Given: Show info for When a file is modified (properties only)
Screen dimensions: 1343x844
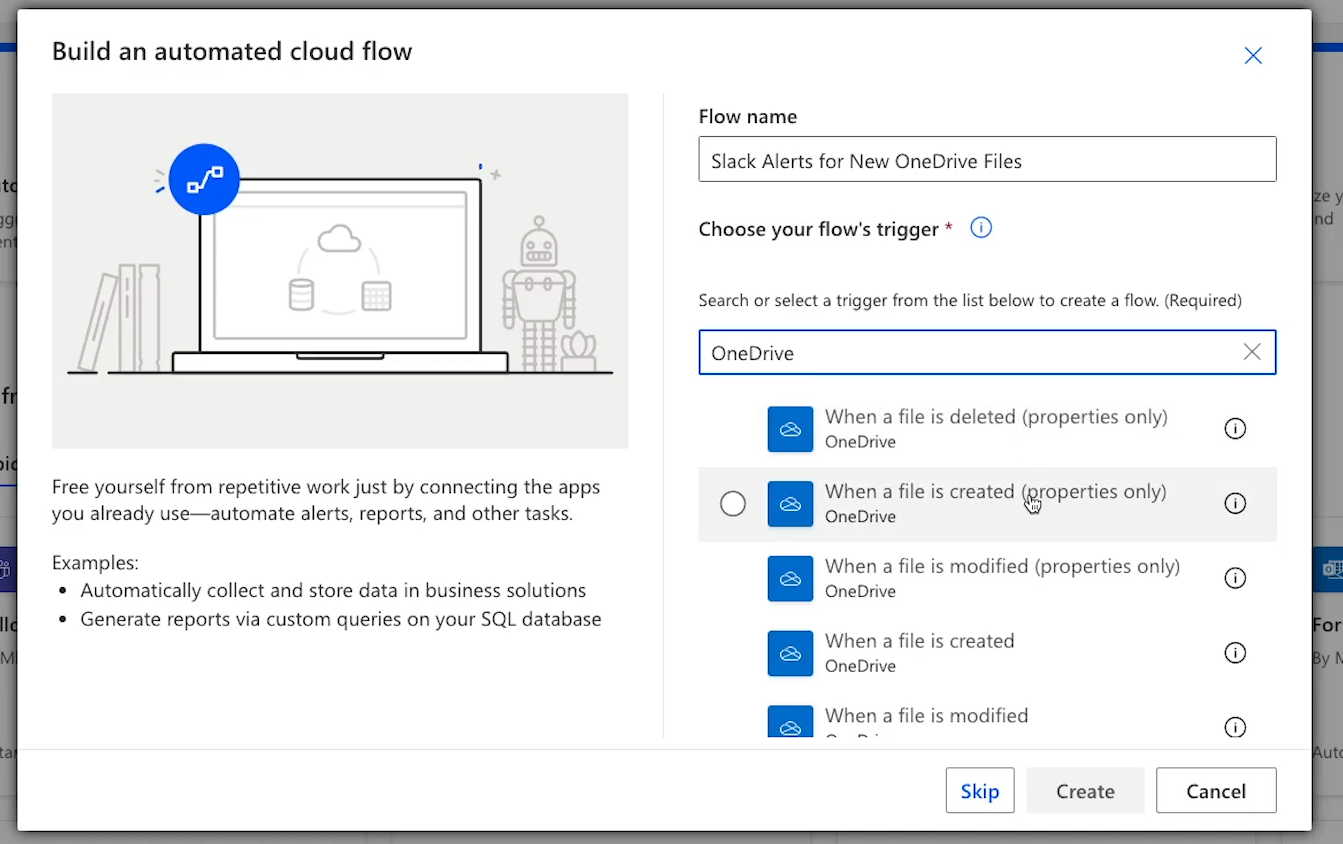Looking at the screenshot, I should coord(1235,578).
